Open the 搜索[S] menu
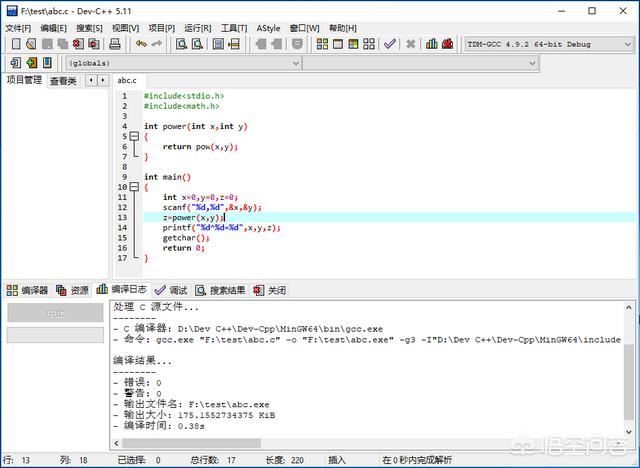This screenshot has width=640, height=468. (89, 28)
